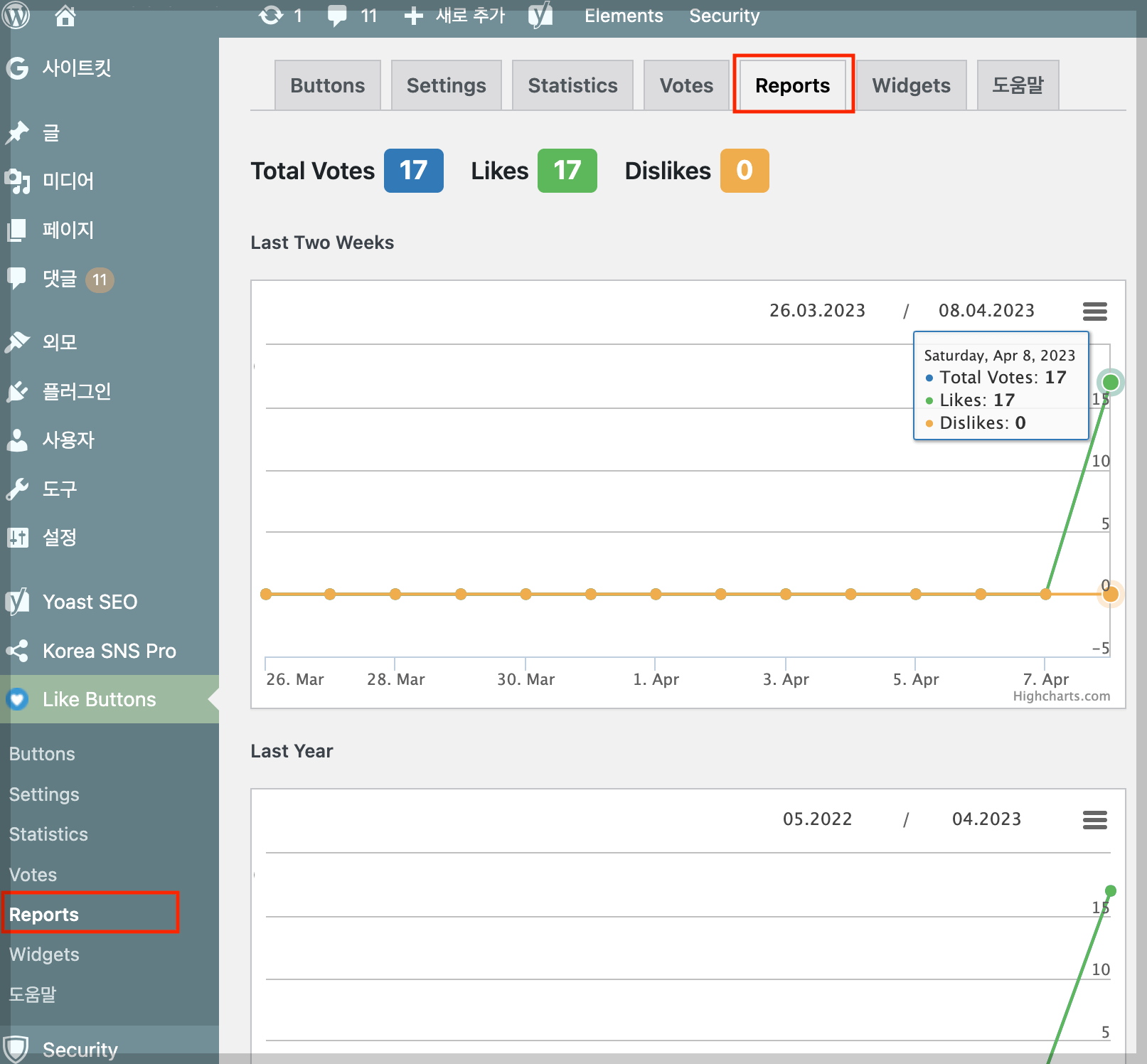Open the WordPress logo menu
This screenshot has width=1147, height=1064.
point(16,15)
